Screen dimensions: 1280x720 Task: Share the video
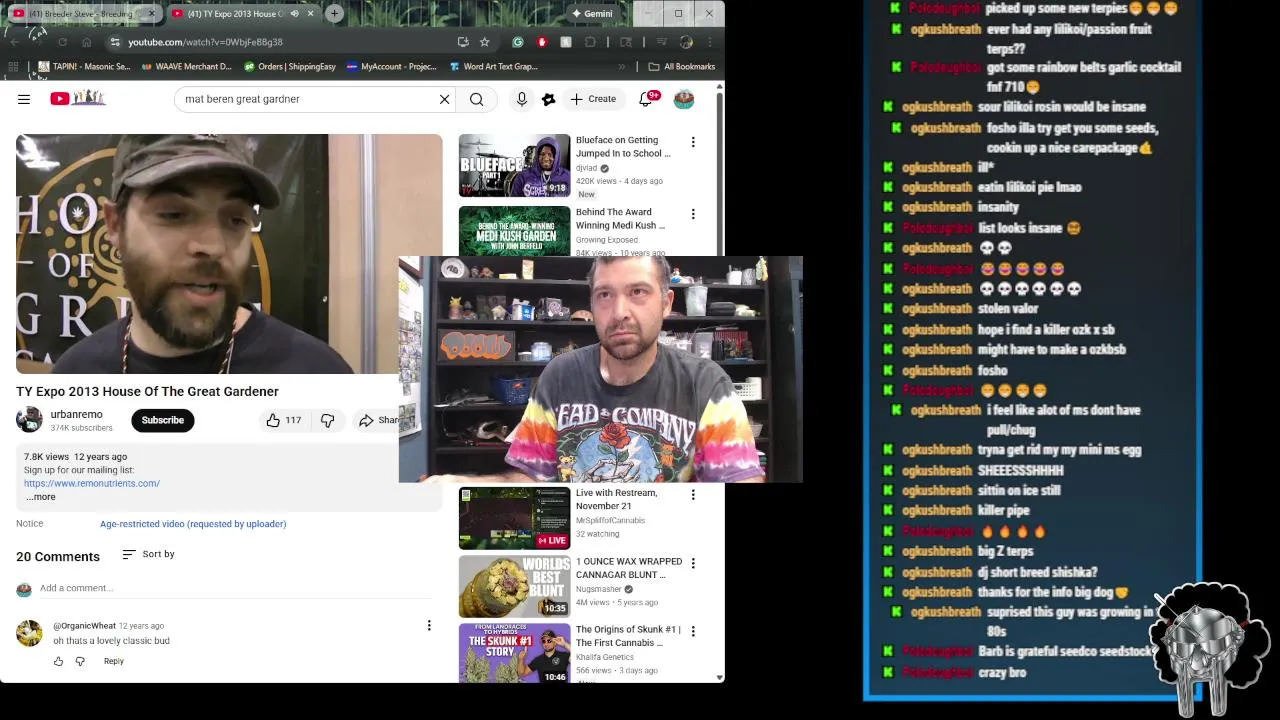[x=378, y=420]
